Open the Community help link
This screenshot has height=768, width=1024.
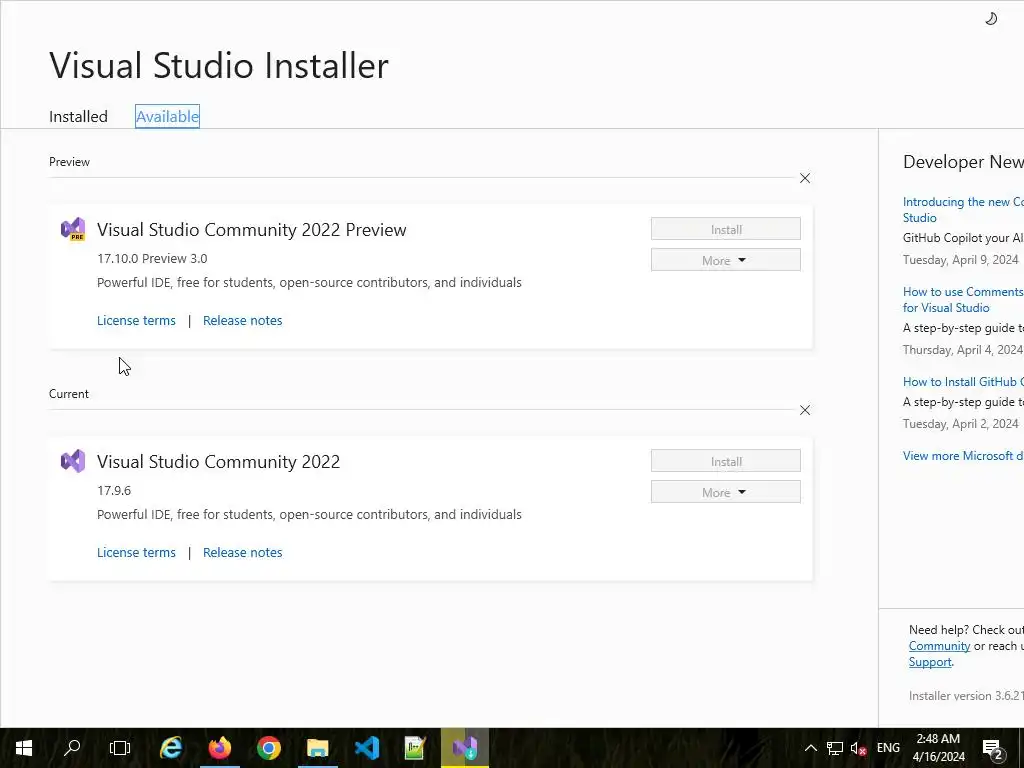pyautogui.click(x=939, y=646)
